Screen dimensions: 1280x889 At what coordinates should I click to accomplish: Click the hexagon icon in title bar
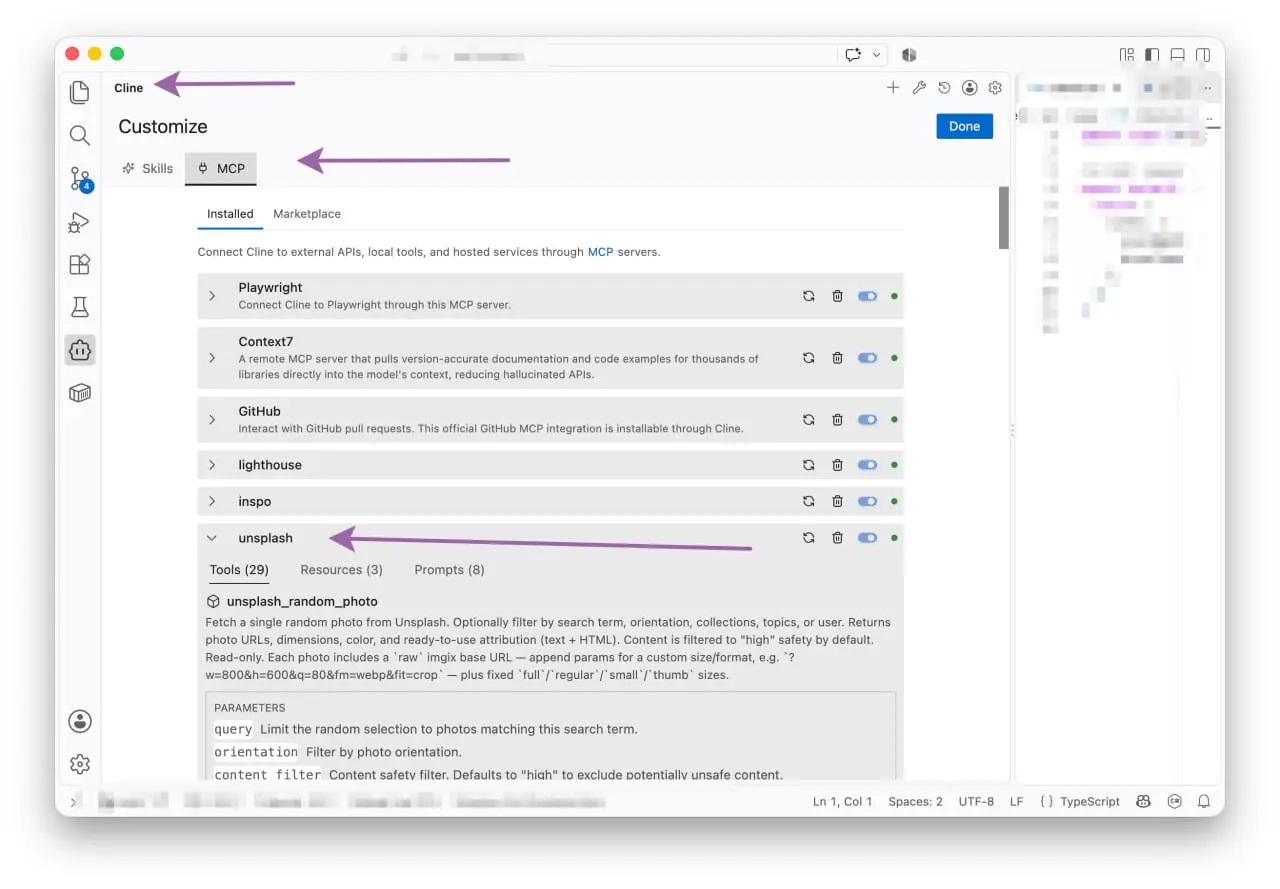[x=909, y=55]
